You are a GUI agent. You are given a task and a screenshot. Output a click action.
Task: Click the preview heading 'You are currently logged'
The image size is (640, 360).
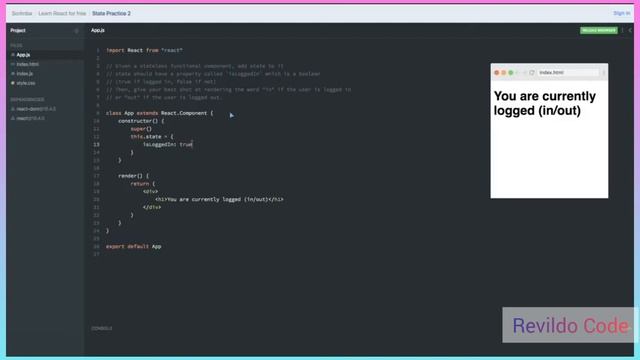tap(544, 103)
